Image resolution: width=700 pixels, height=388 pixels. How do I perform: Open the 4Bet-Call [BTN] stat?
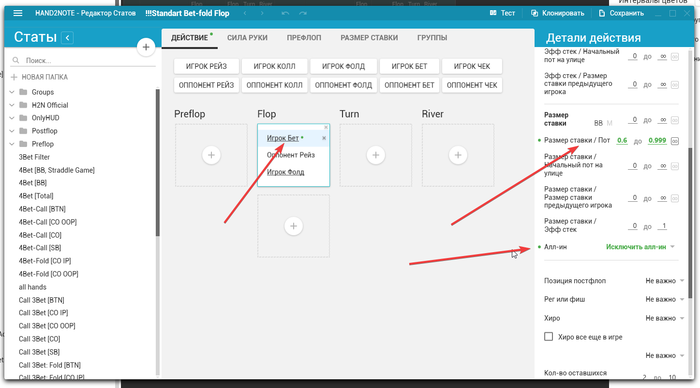[42, 209]
